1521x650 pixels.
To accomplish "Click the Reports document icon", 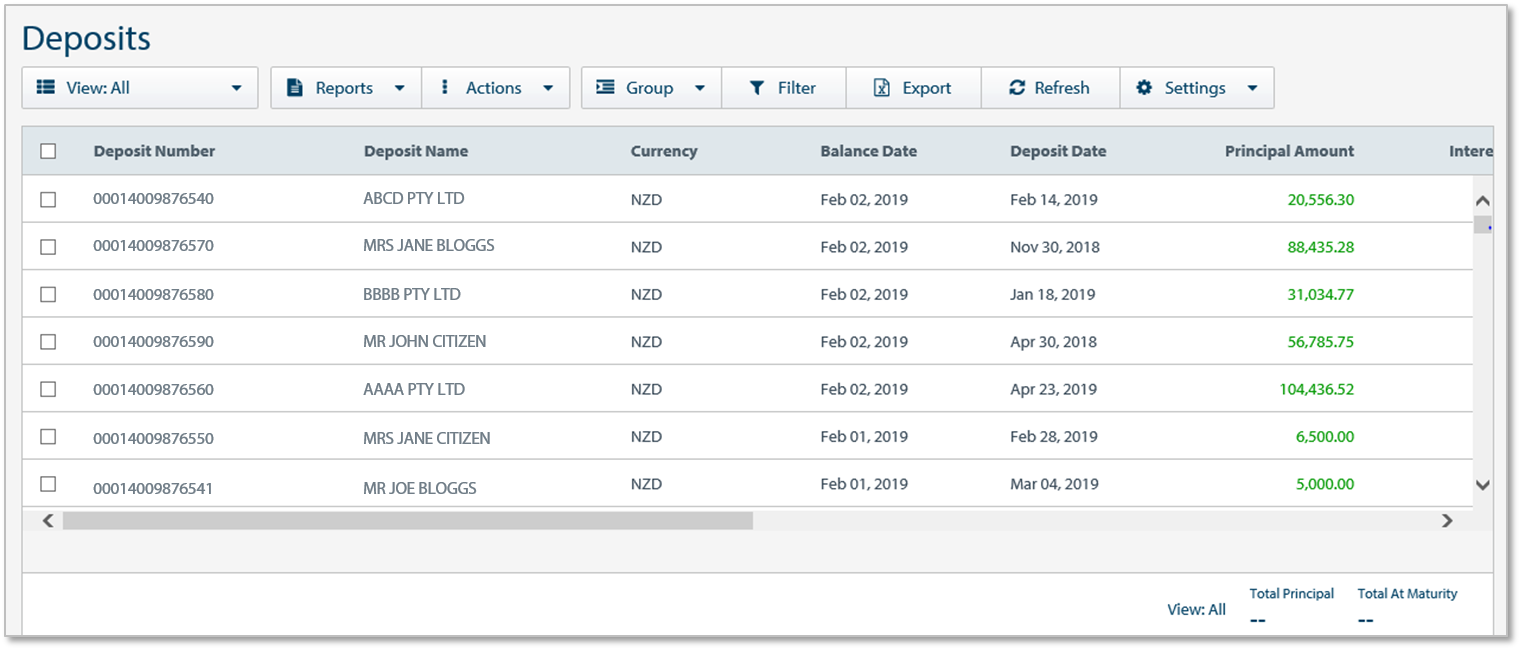I will (x=295, y=88).
